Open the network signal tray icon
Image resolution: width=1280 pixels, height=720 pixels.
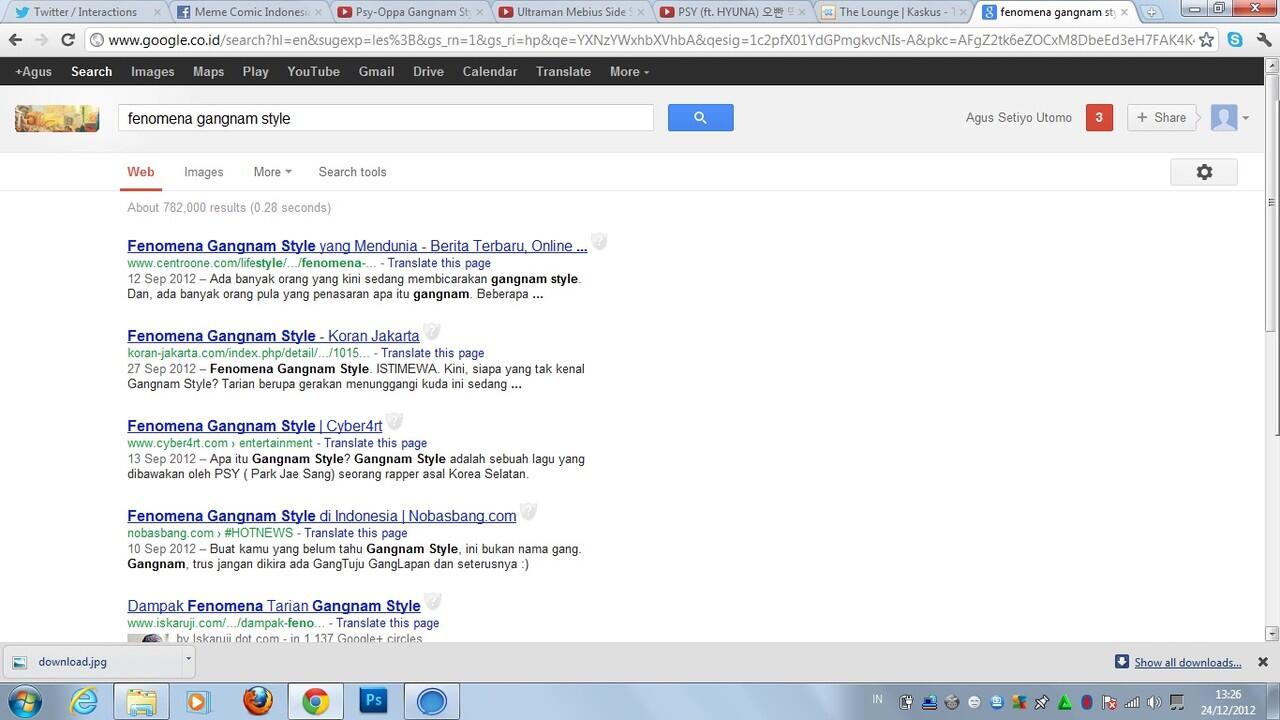(1132, 702)
